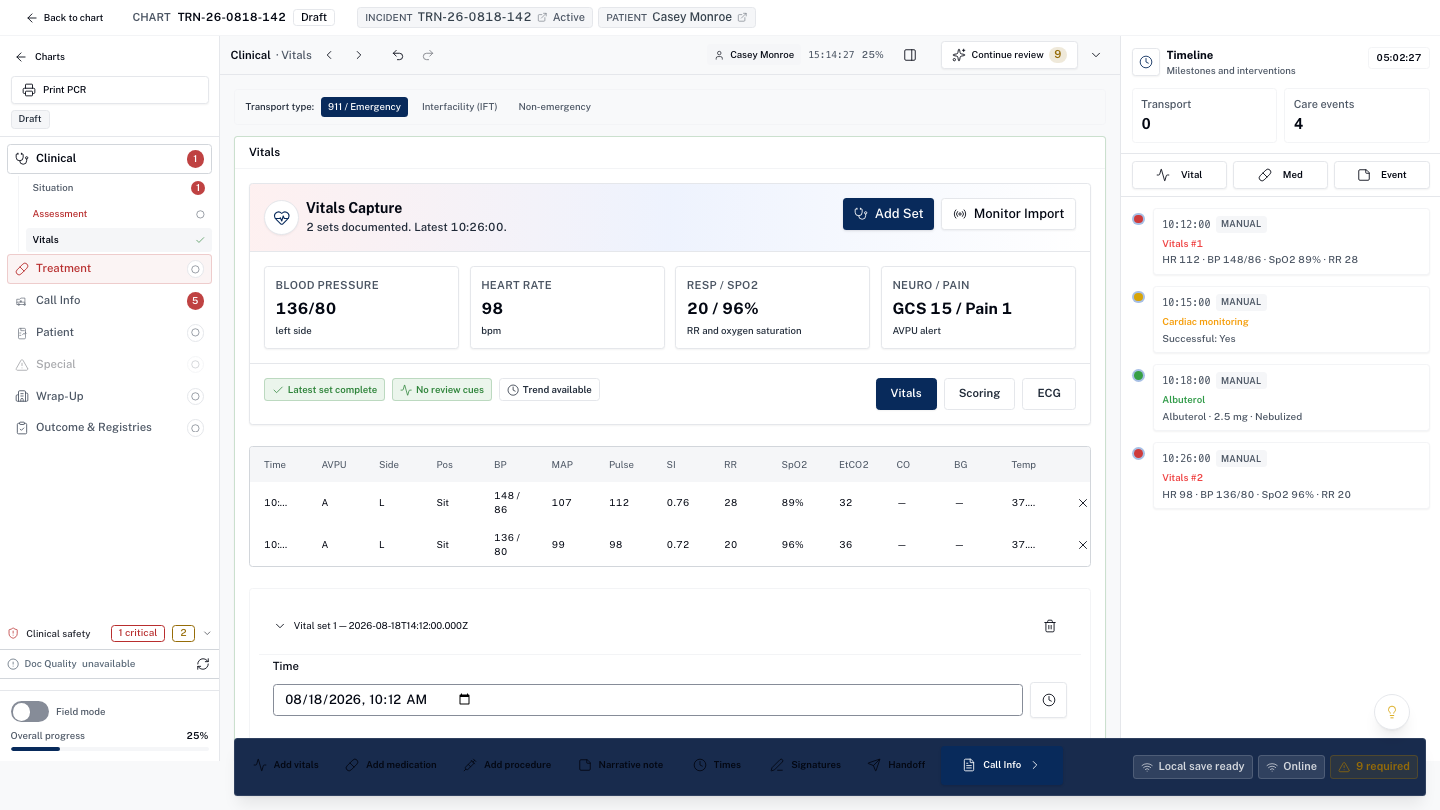1440x810 pixels.
Task: Click the Clinical safety shield icon
Action: [13, 633]
